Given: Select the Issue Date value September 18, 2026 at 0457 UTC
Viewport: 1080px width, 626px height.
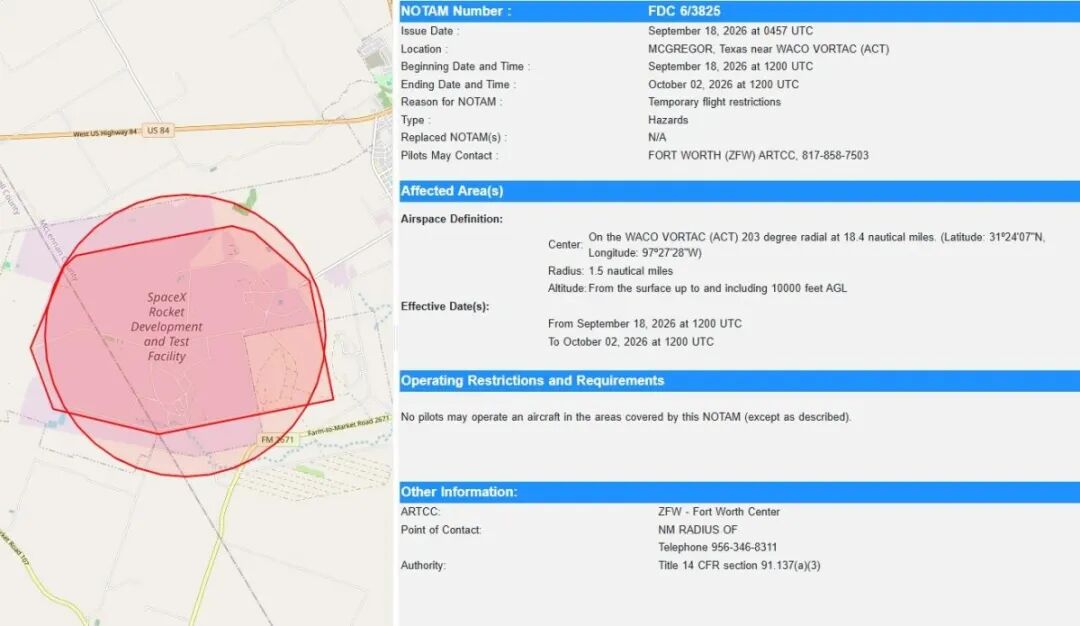Looking at the screenshot, I should pyautogui.click(x=730, y=31).
